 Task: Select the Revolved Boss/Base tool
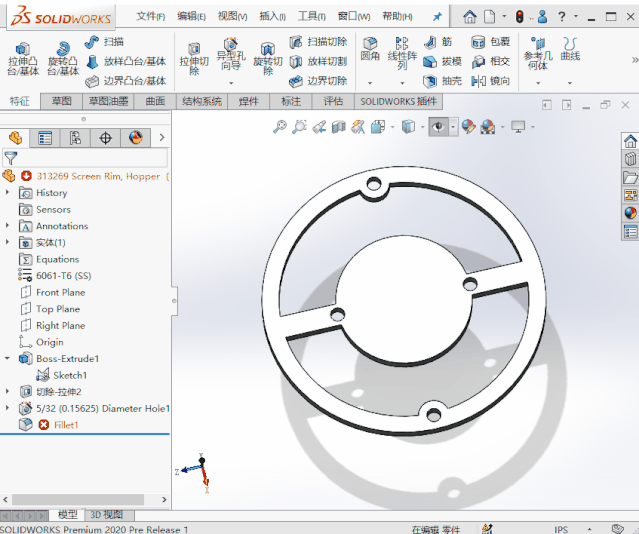click(x=62, y=50)
